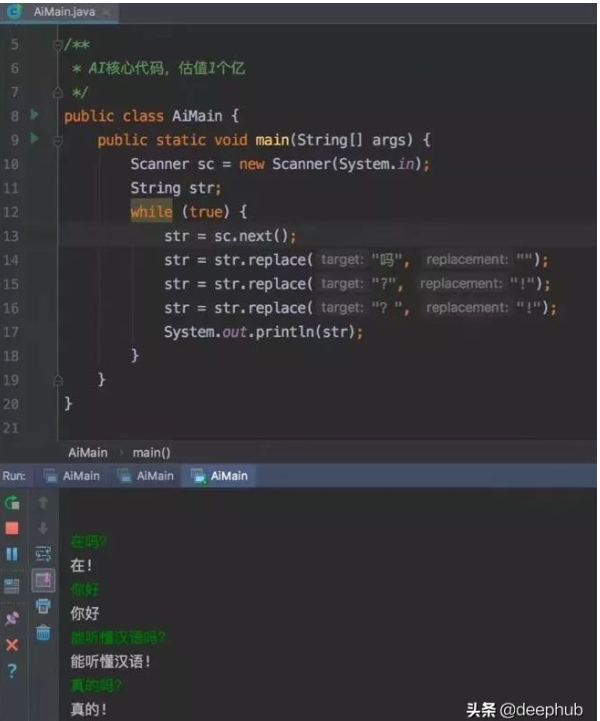Click Scanner(System.in) on line 10
The image size is (600, 721).
tap(346, 164)
